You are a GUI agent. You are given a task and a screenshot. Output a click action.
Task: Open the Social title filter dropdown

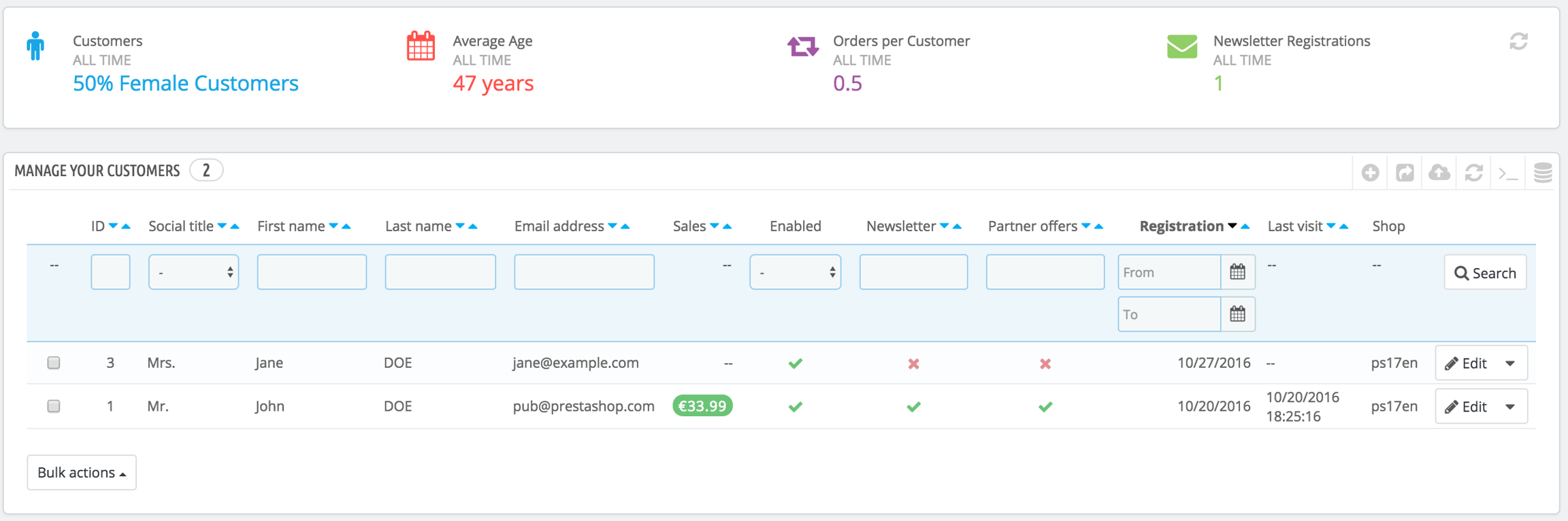point(193,272)
